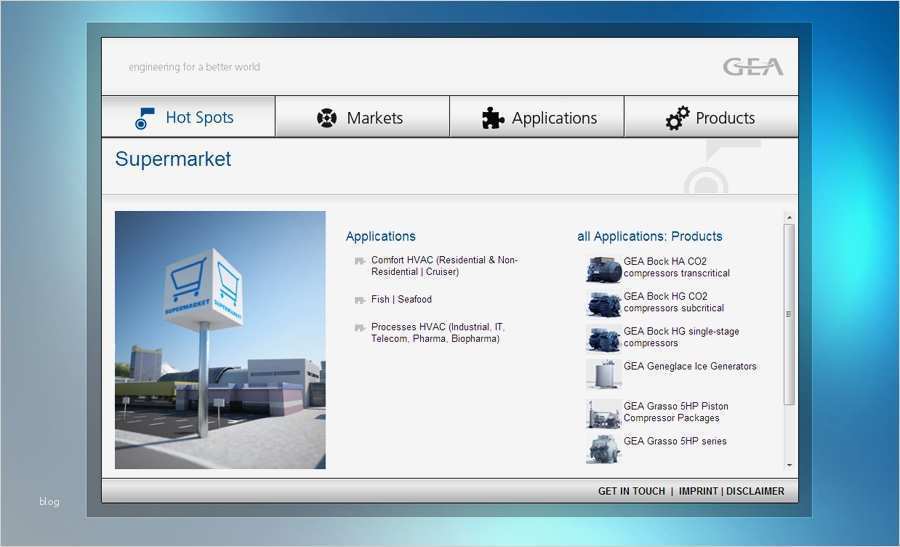The height and width of the screenshot is (547, 900).
Task: Open the Fish | Seafood application link
Action: click(x=401, y=299)
